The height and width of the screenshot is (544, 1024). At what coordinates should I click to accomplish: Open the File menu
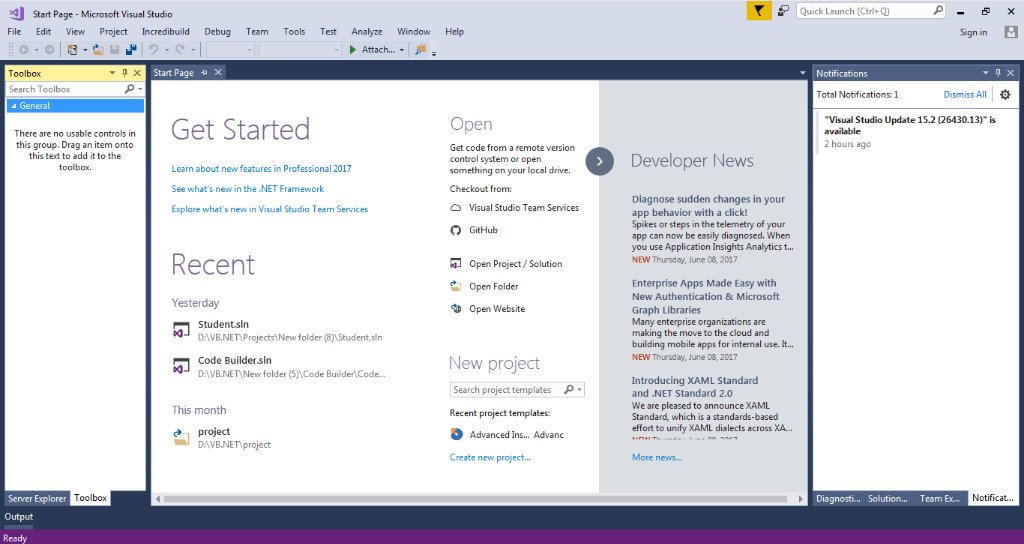tap(14, 31)
